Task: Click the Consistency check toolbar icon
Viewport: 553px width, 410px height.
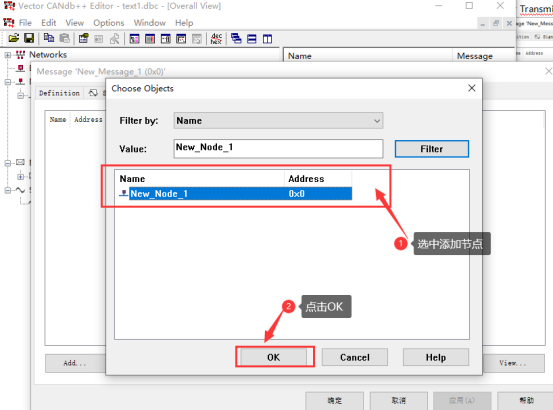Action: (84, 38)
